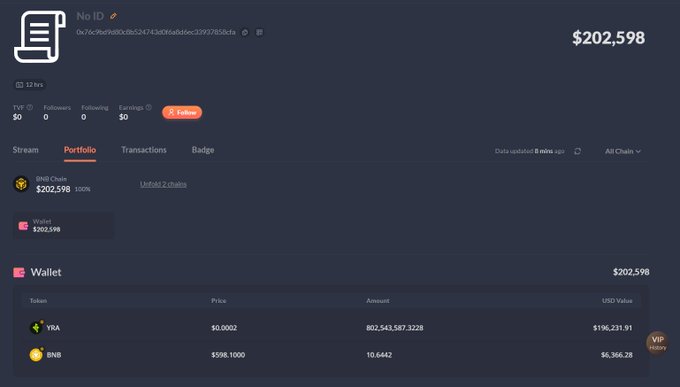This screenshot has height=387, width=680.
Task: Click the amount 10.6442
Action: [x=379, y=355]
